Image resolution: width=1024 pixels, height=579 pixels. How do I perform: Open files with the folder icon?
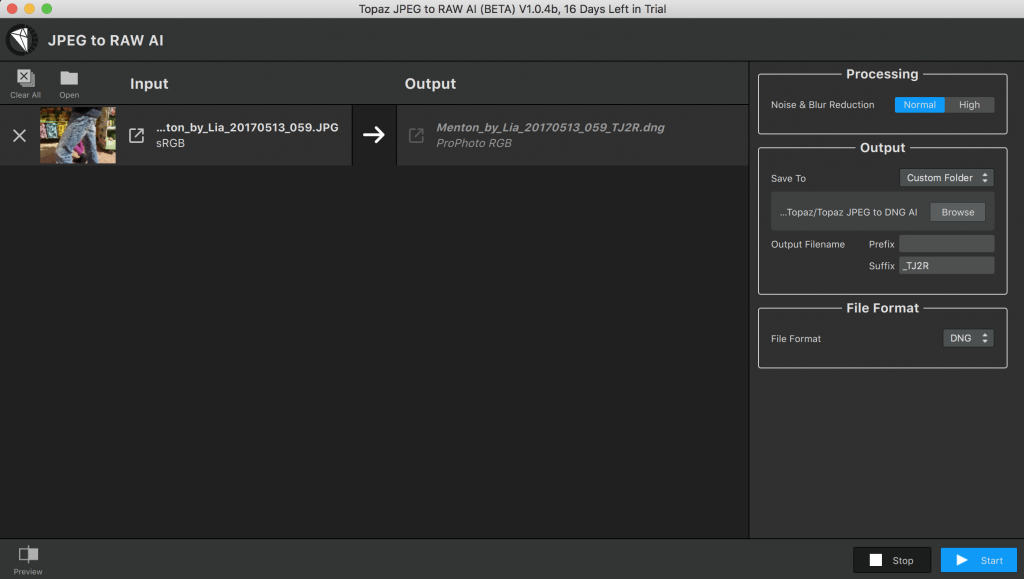pos(69,78)
